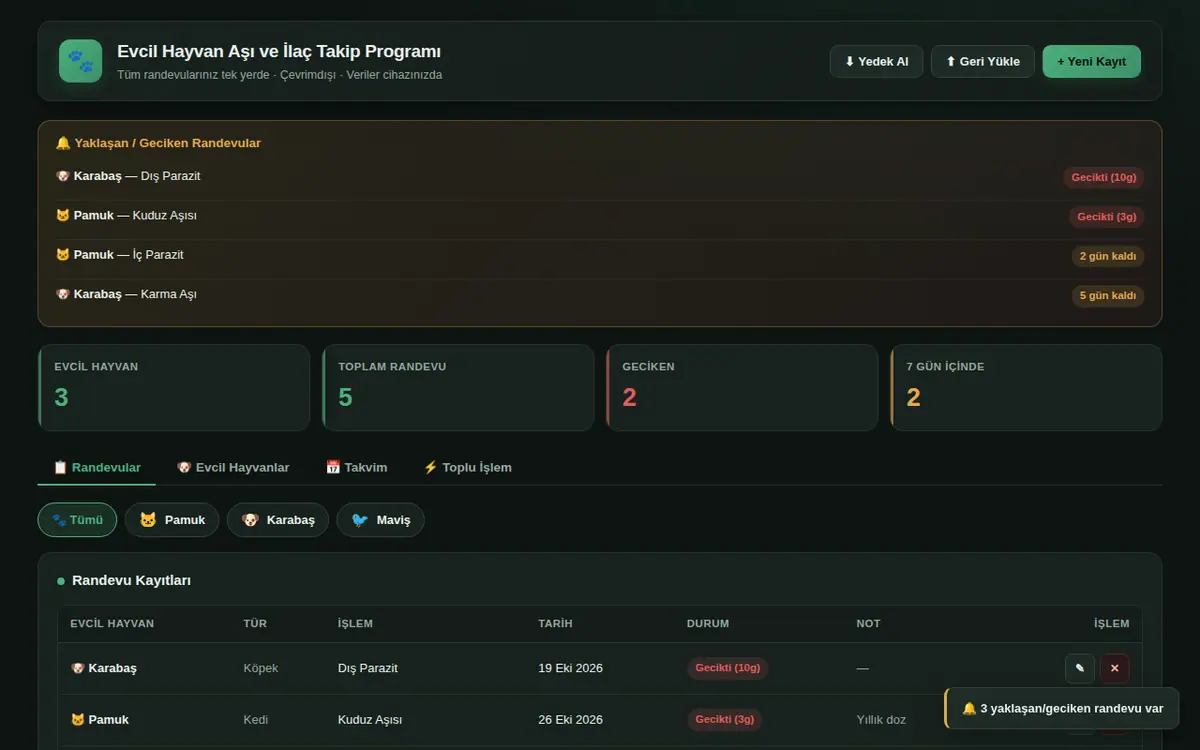Delete the Karabaş Dış Parazit record
This screenshot has height=750, width=1200.
click(x=1114, y=668)
